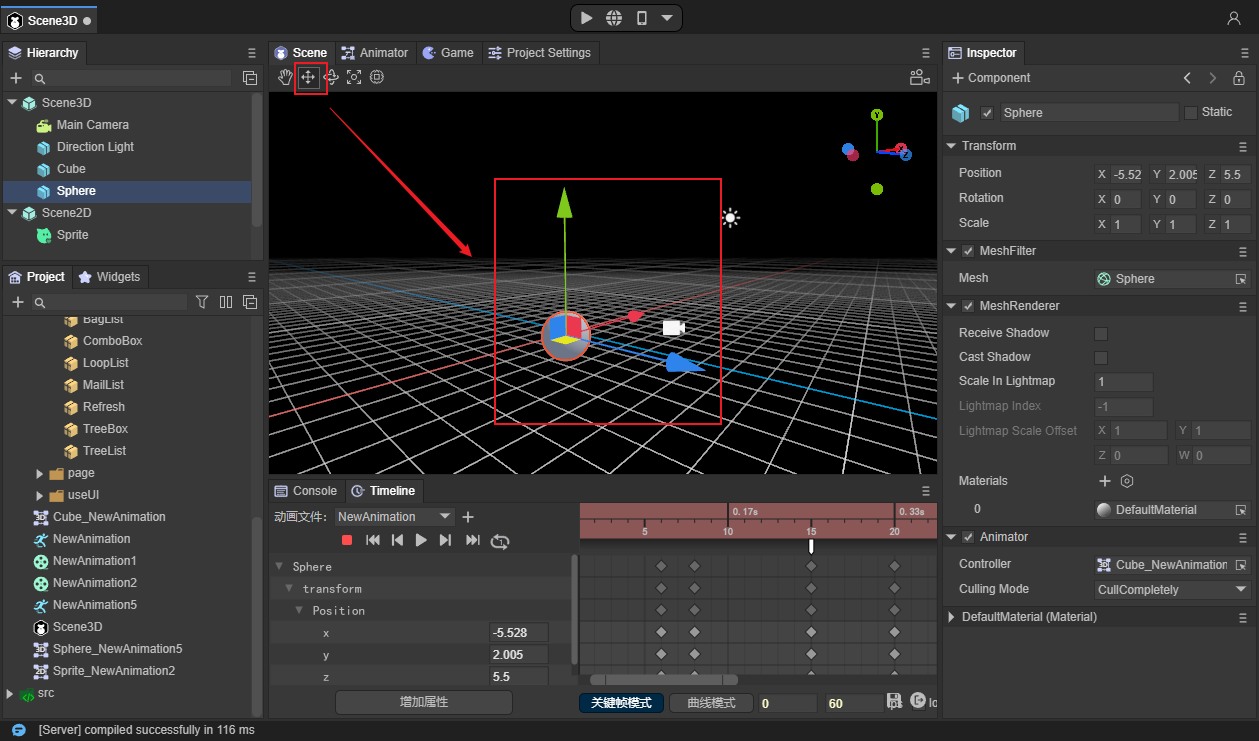Toggle the Receive Shadow checkbox
This screenshot has width=1259, height=741.
pyautogui.click(x=1101, y=333)
